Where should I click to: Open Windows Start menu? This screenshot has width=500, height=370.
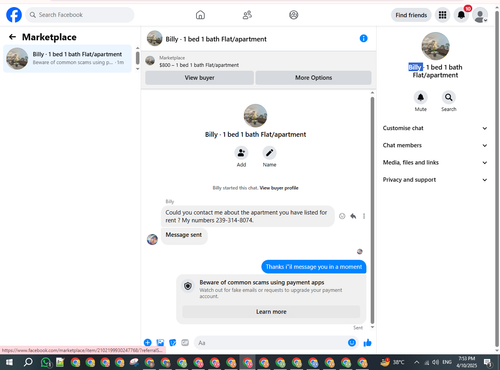coord(10,362)
